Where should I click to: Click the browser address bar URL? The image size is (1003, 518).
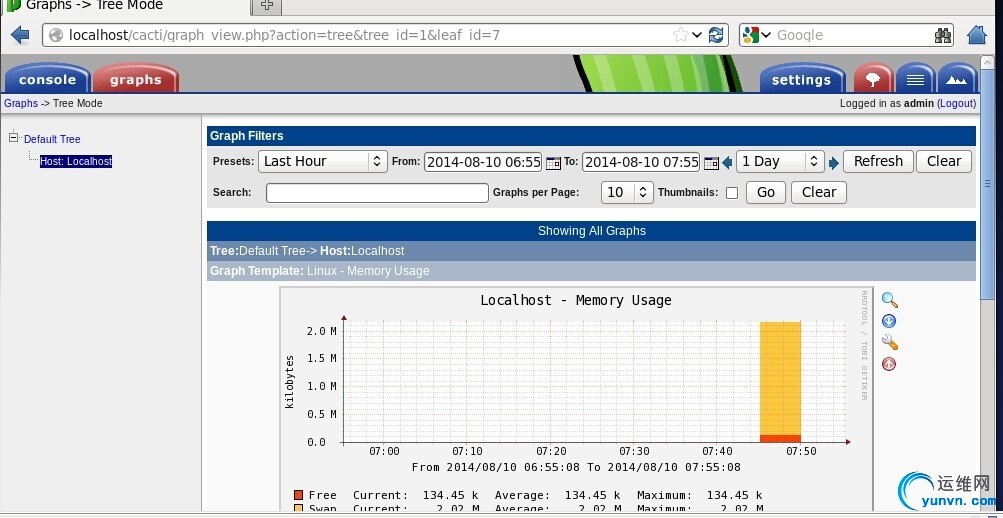point(284,35)
